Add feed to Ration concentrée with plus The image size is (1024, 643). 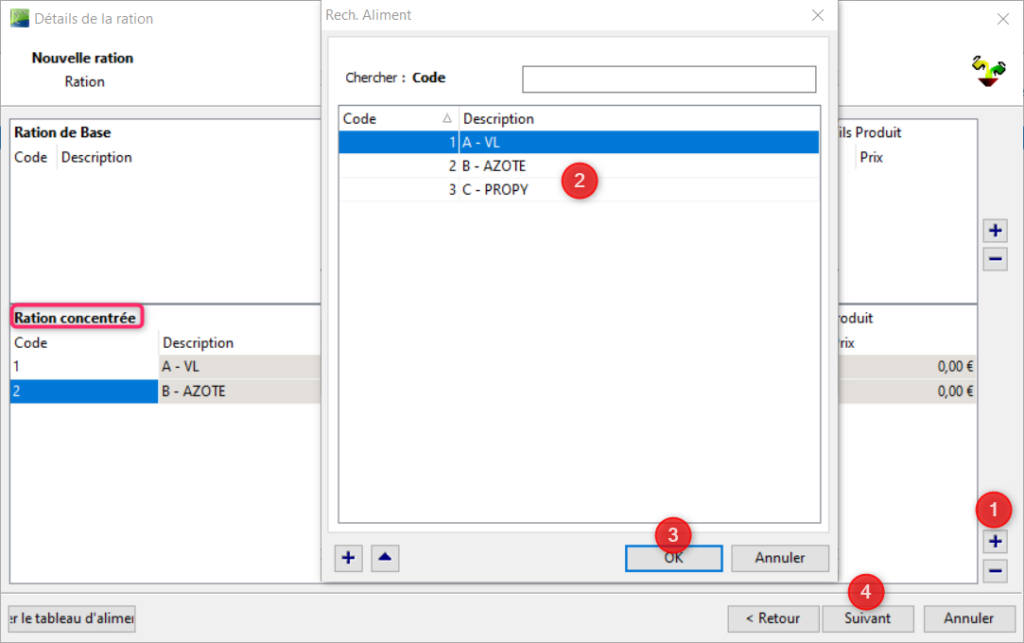pos(995,541)
